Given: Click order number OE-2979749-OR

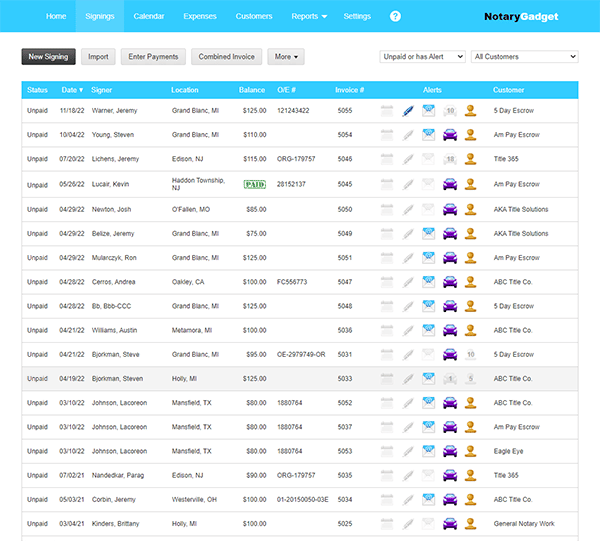Looking at the screenshot, I should tap(301, 354).
